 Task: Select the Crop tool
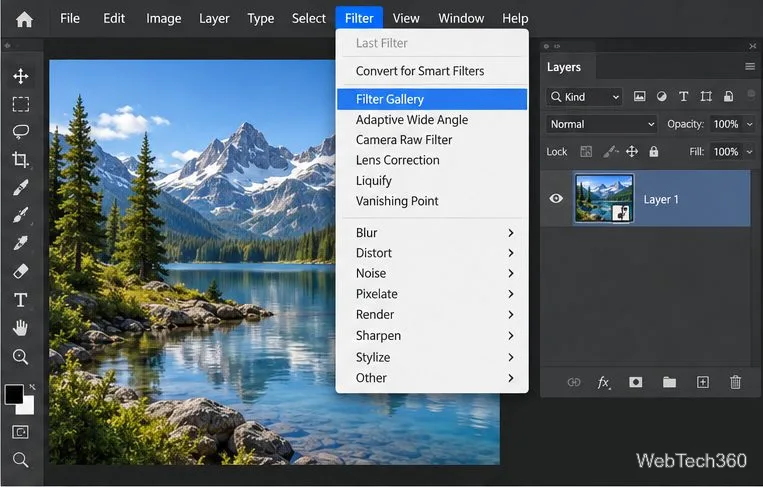click(20, 160)
